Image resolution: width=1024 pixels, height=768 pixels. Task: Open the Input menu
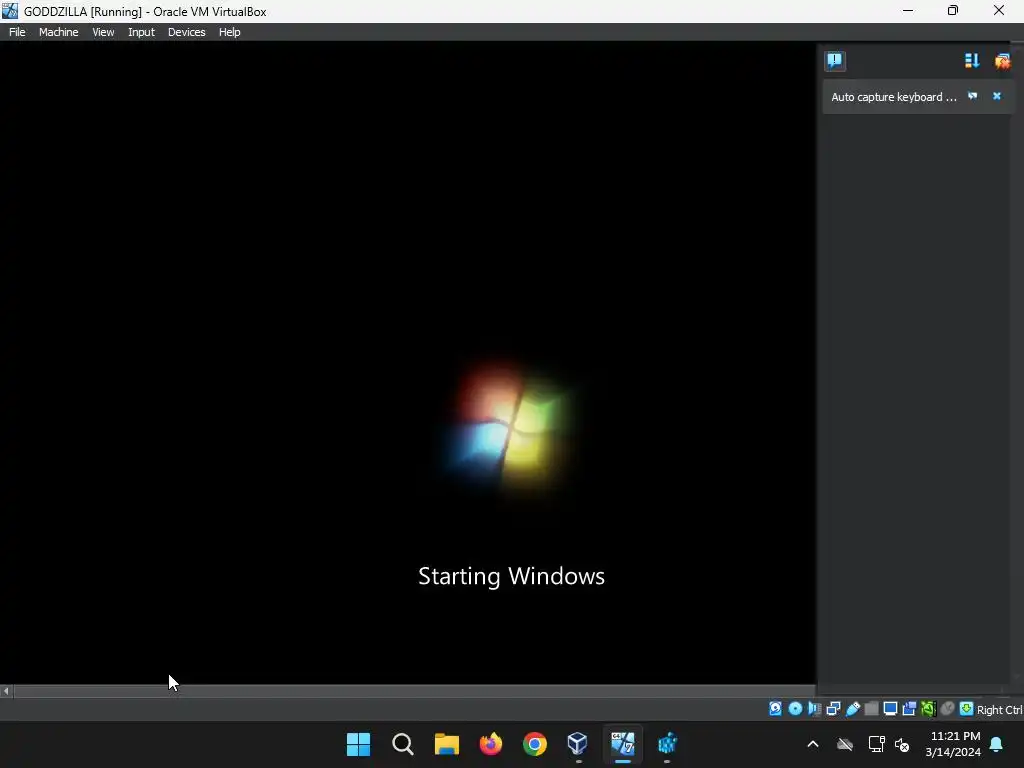click(141, 32)
